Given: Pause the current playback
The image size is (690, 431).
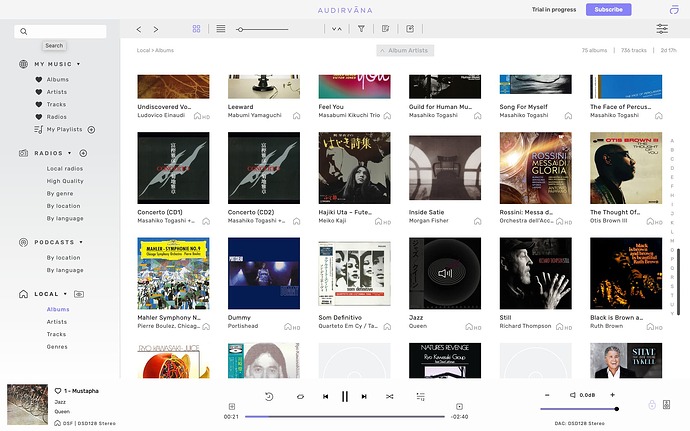Looking at the screenshot, I should click(x=345, y=397).
